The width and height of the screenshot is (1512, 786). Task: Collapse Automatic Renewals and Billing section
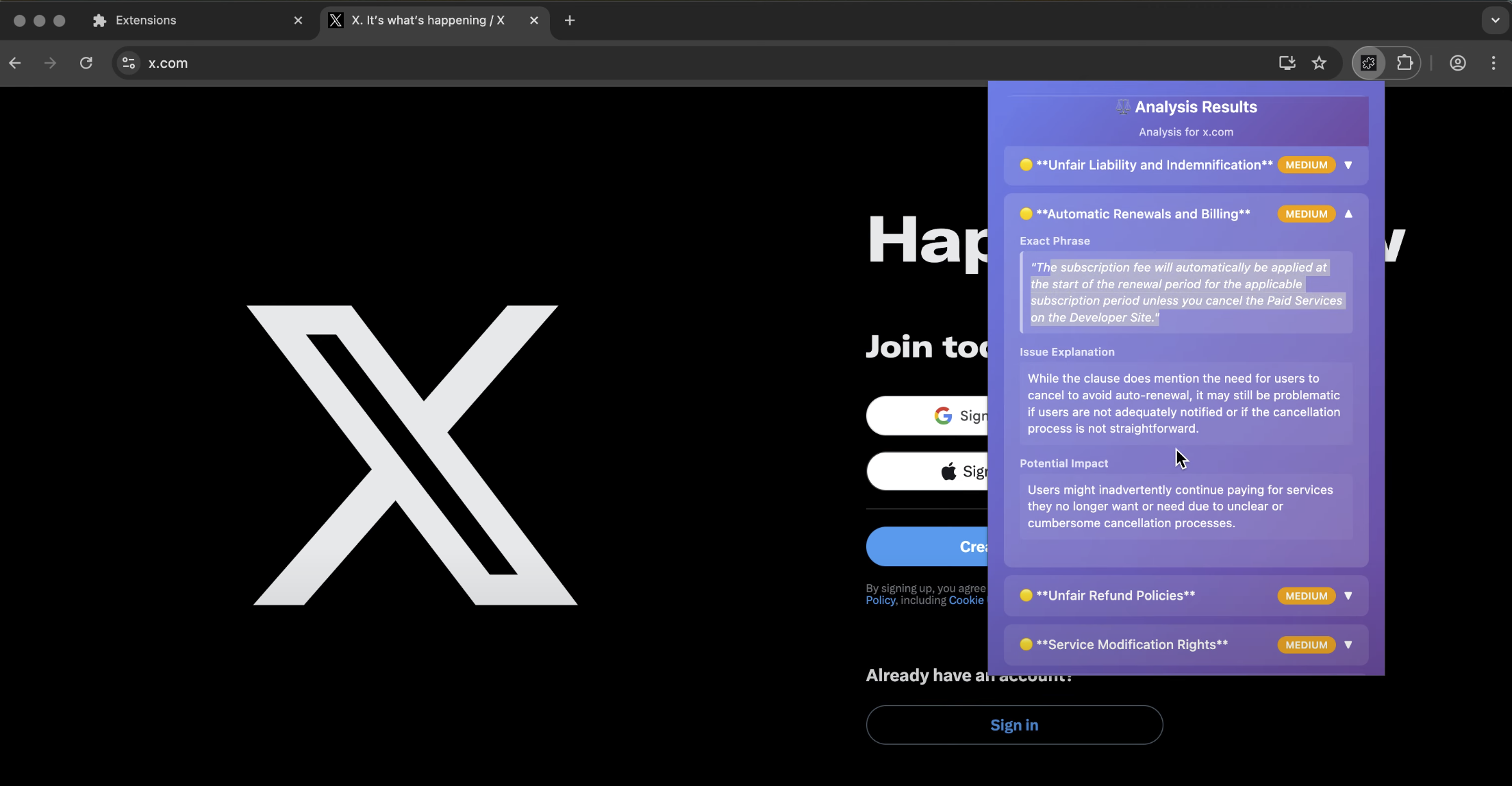click(x=1348, y=214)
